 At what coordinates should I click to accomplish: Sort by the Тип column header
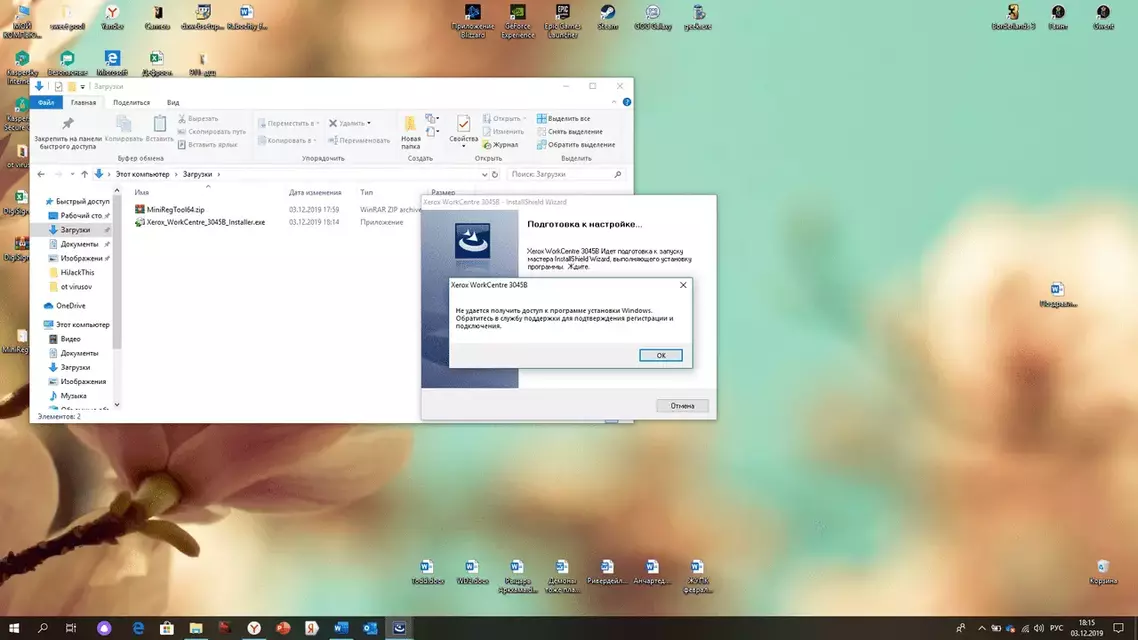(x=367, y=192)
